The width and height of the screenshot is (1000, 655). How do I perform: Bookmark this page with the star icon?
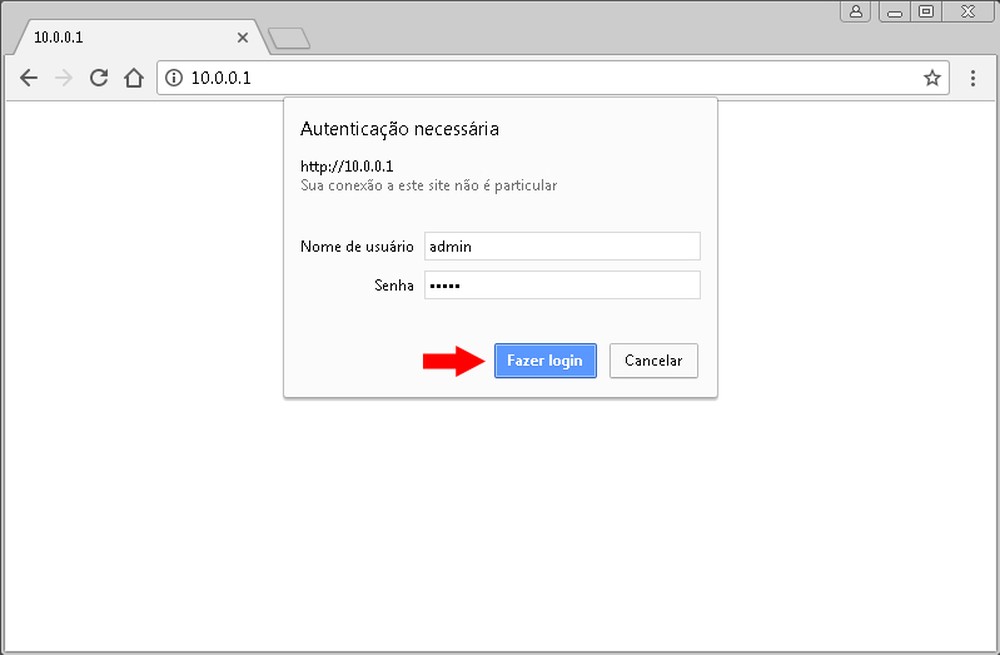point(932,78)
